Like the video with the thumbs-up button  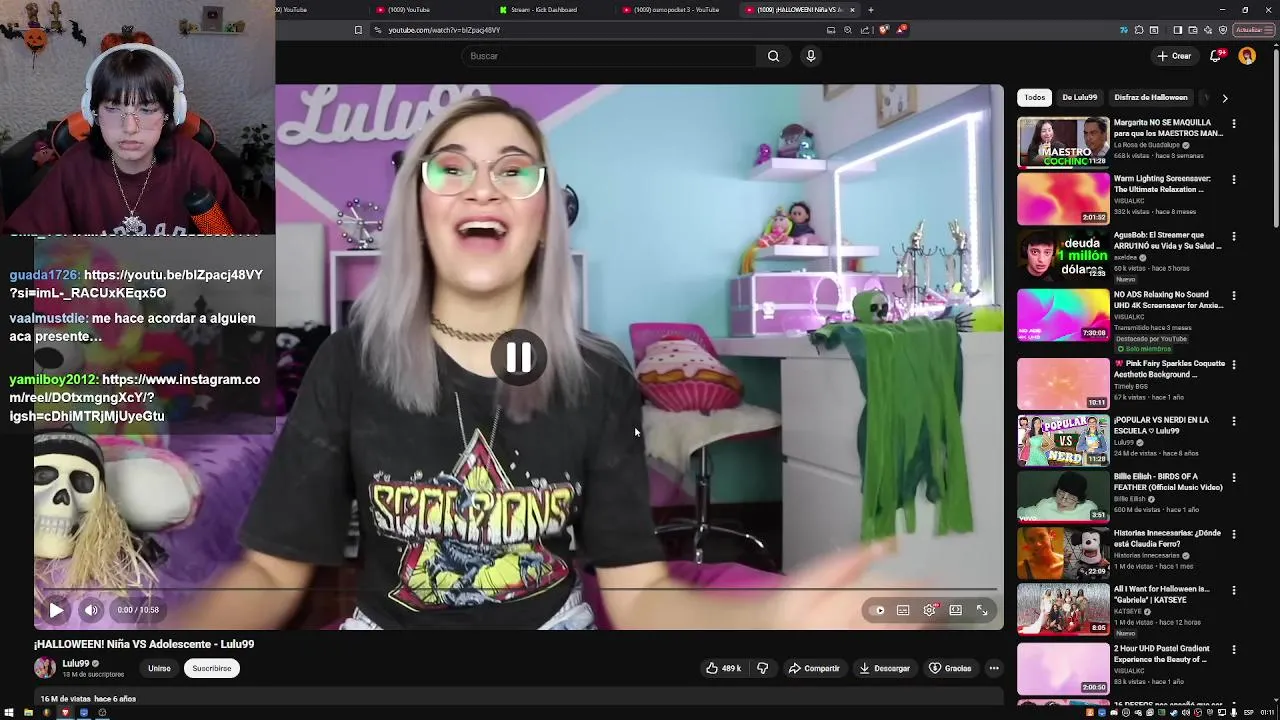click(x=723, y=668)
